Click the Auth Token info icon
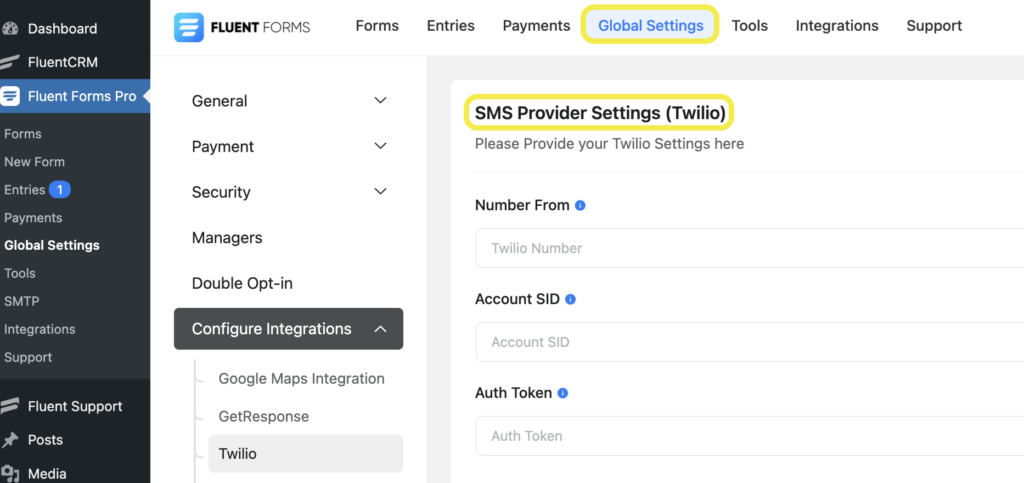 pos(563,394)
